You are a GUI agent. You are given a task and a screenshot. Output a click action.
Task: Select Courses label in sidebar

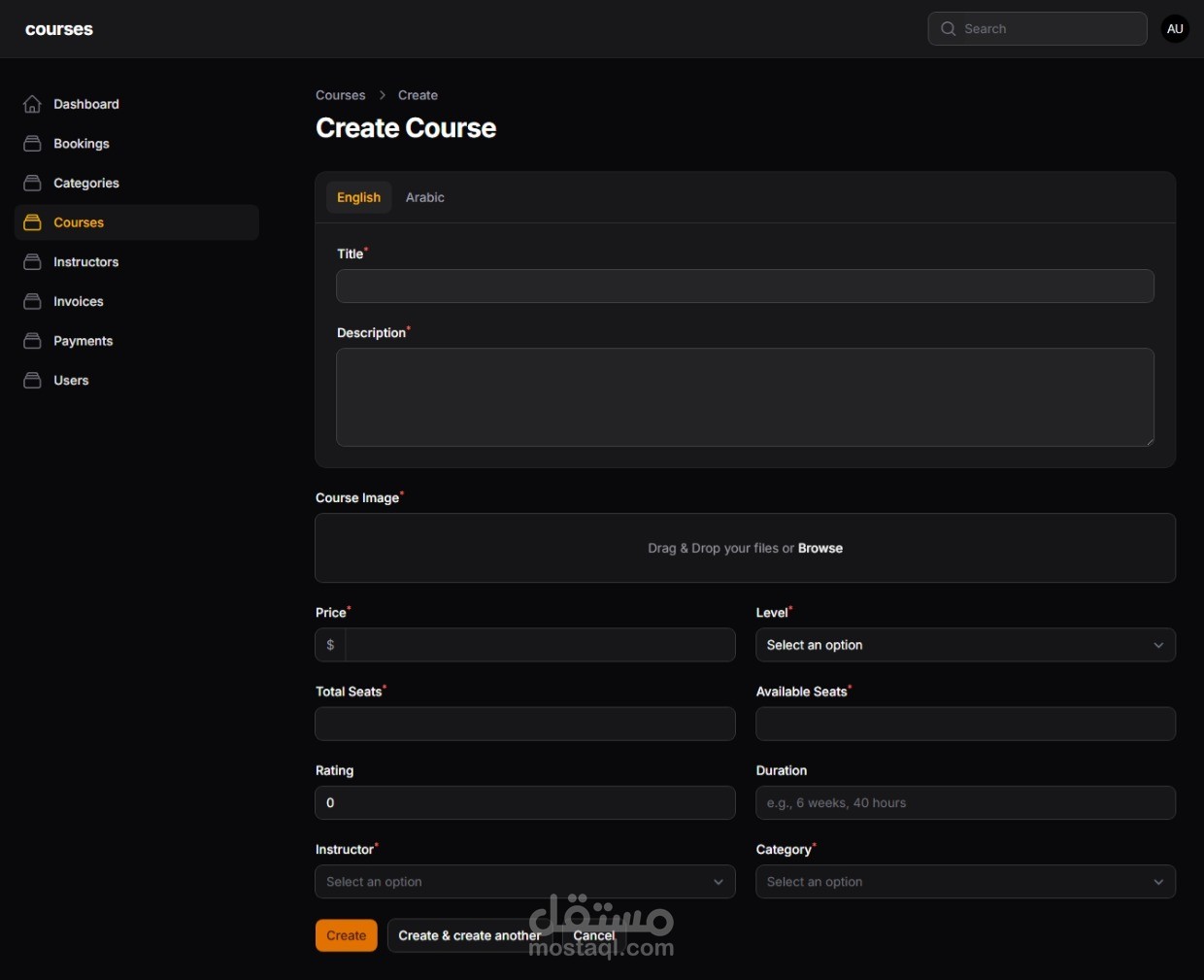79,222
